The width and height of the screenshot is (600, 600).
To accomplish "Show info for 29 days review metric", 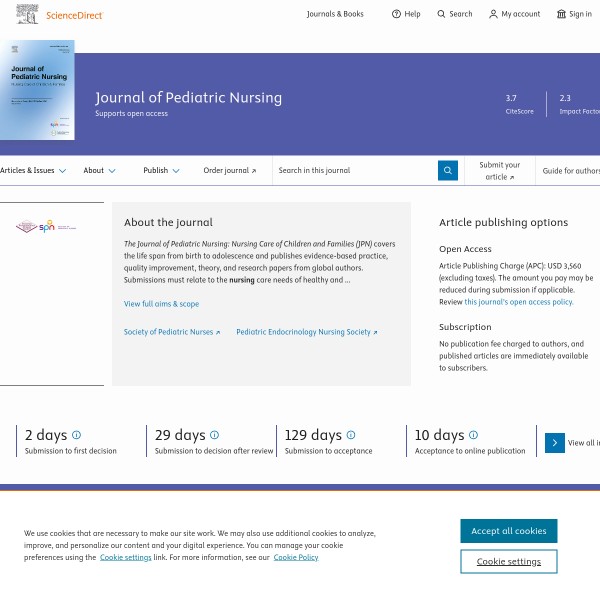I will pyautogui.click(x=214, y=435).
